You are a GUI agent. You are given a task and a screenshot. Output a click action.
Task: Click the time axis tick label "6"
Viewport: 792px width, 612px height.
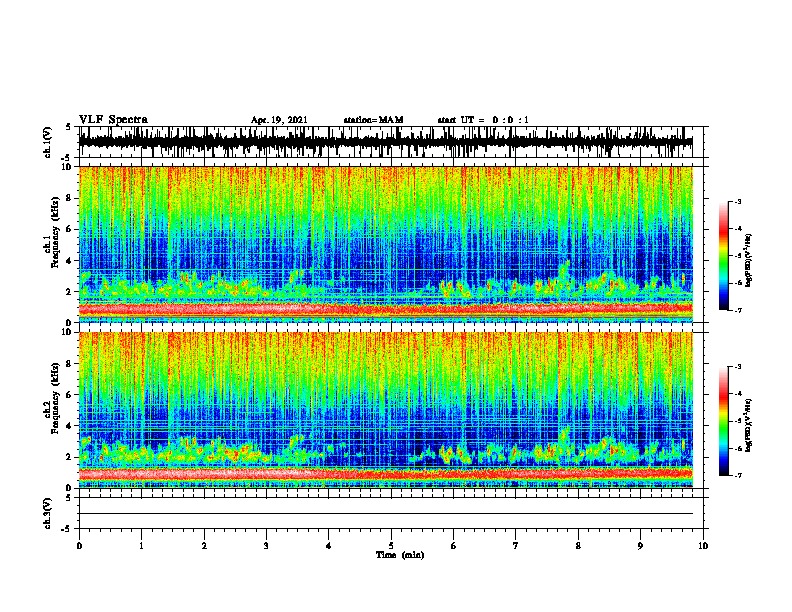[454, 546]
